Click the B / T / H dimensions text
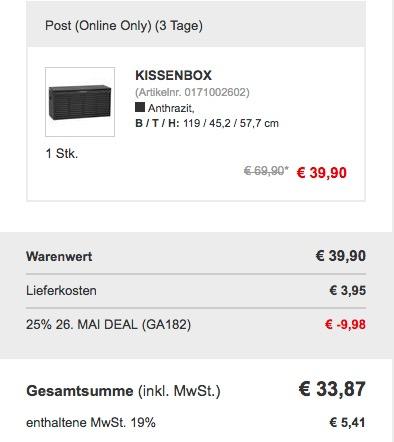 tap(207, 123)
